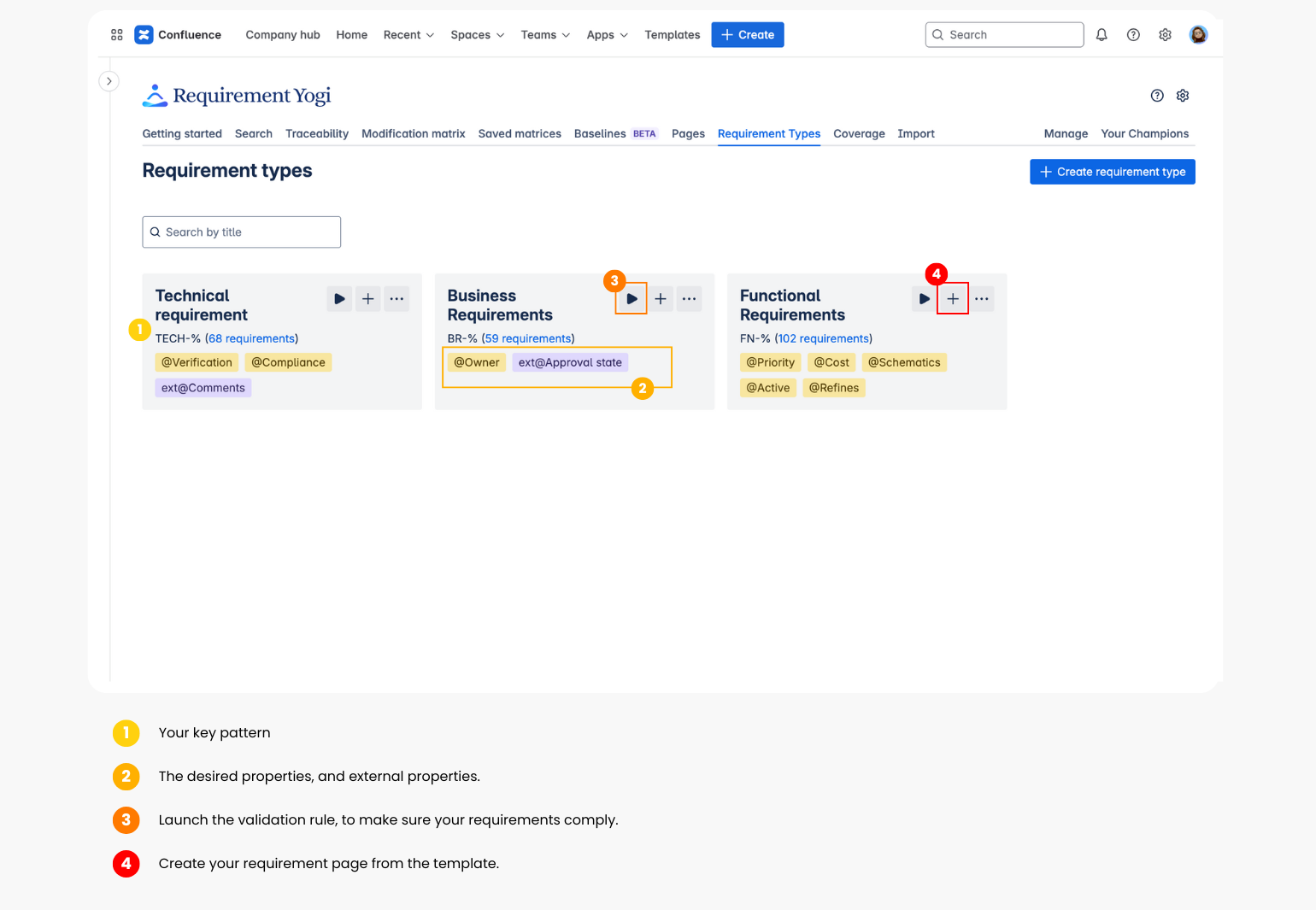Launch validation on Functional Requirements card
1316x910 pixels.
coord(924,299)
